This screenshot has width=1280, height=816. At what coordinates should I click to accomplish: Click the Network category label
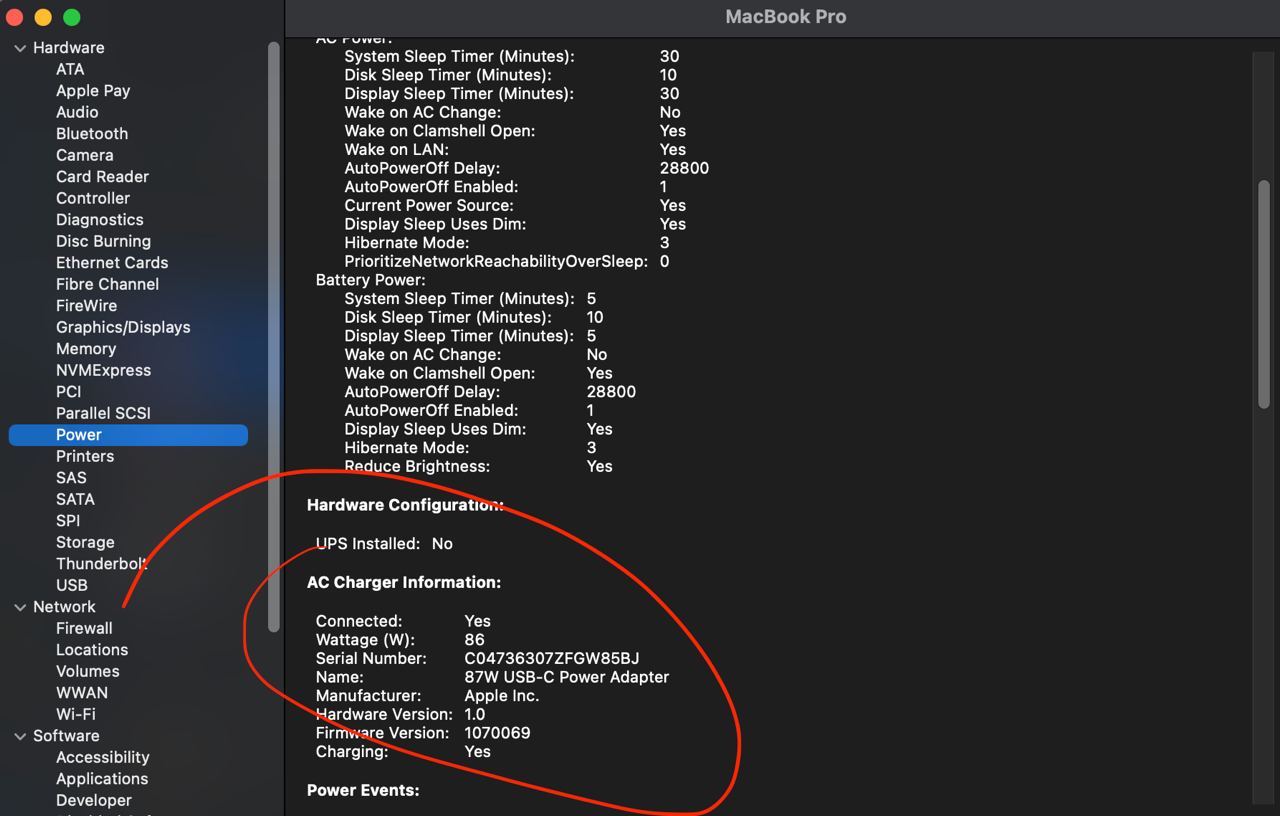click(x=64, y=607)
